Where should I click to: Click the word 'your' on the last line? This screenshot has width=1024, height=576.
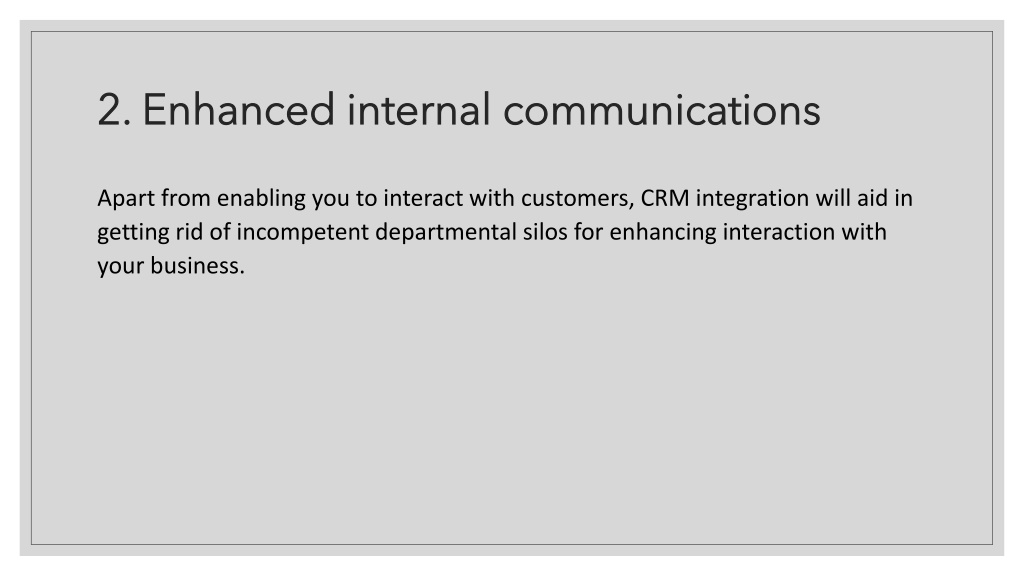(121, 267)
